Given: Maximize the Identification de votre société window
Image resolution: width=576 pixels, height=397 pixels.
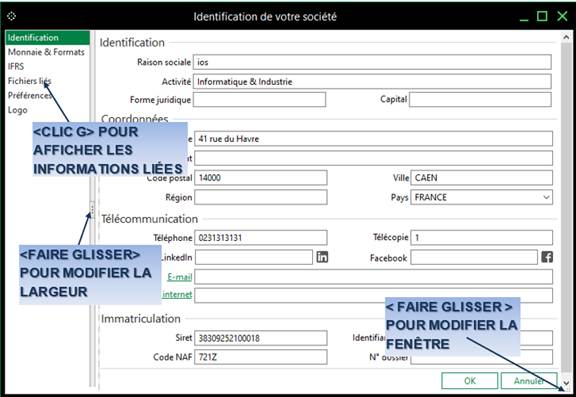Looking at the screenshot, I should pyautogui.click(x=542, y=16).
